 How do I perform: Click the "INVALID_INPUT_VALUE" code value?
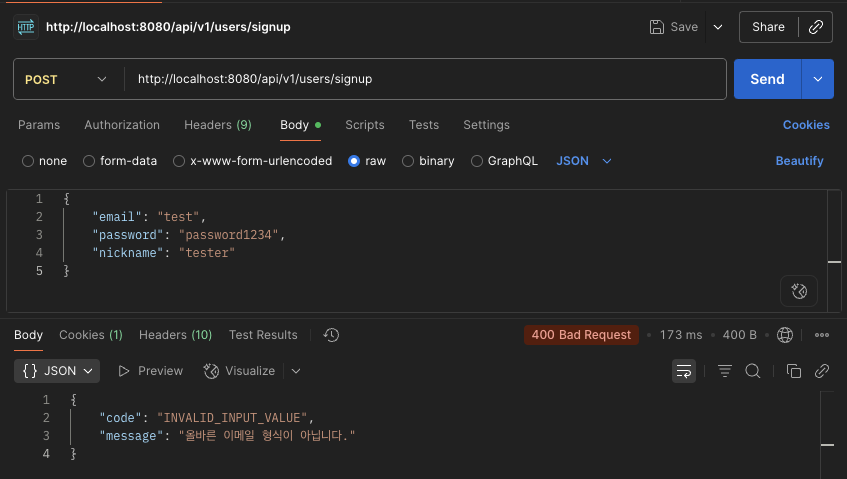pyautogui.click(x=232, y=418)
